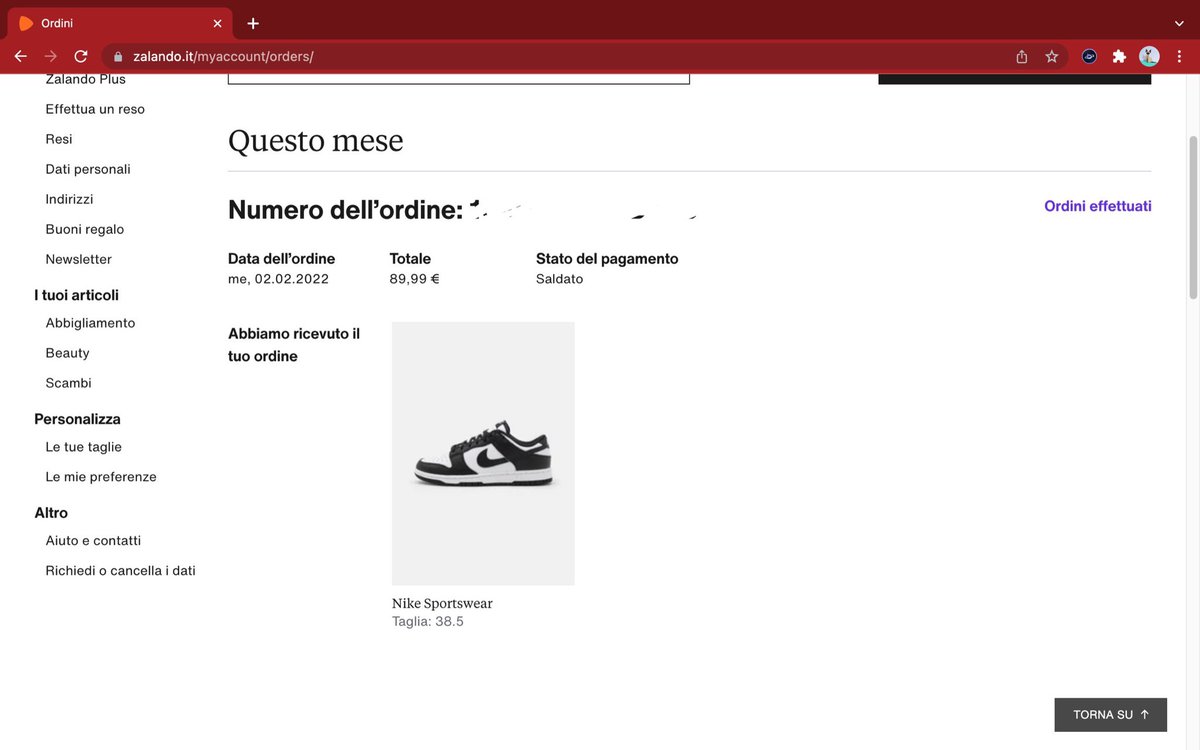The width and height of the screenshot is (1200, 750).
Task: Click the Altro section heading
Action: pyautogui.click(x=51, y=513)
